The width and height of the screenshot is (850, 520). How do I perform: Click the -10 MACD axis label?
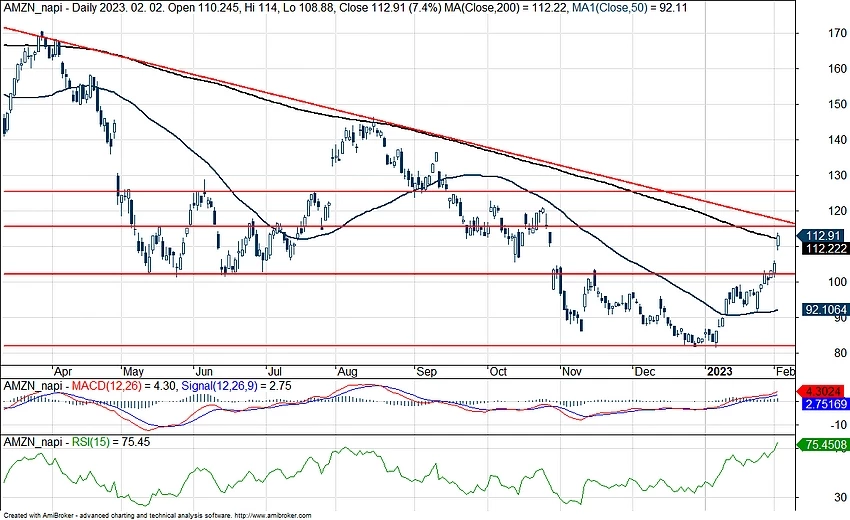[839, 425]
